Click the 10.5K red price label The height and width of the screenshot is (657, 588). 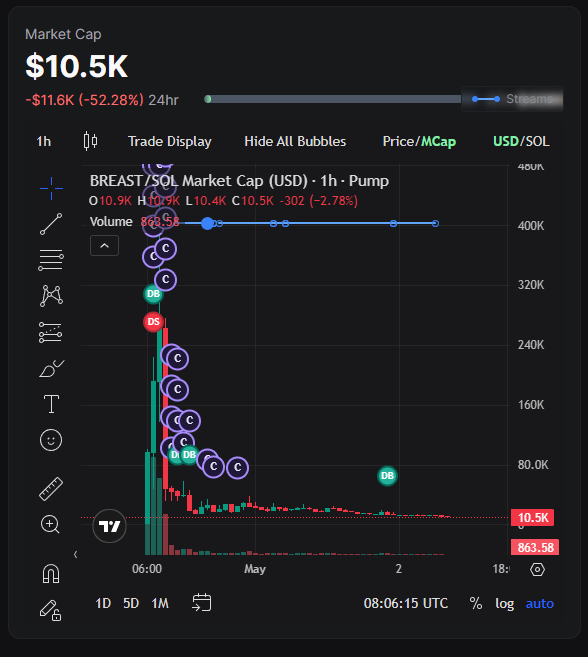click(533, 517)
